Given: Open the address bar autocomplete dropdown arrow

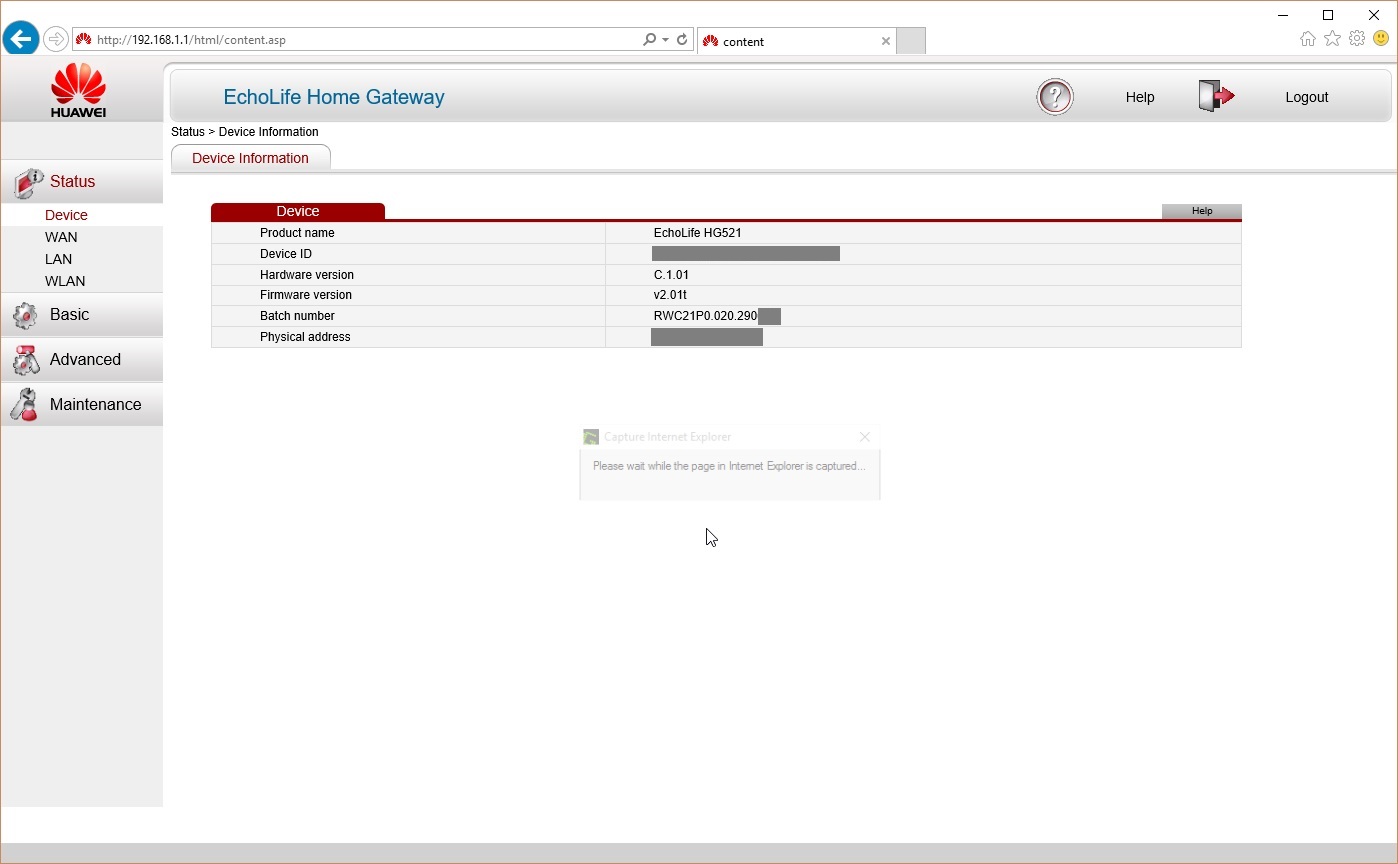Looking at the screenshot, I should 665,40.
